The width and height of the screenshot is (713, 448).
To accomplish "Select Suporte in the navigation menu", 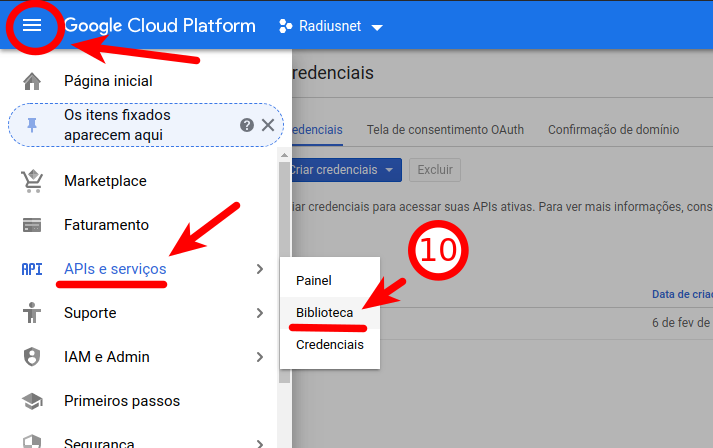I will coord(90,313).
